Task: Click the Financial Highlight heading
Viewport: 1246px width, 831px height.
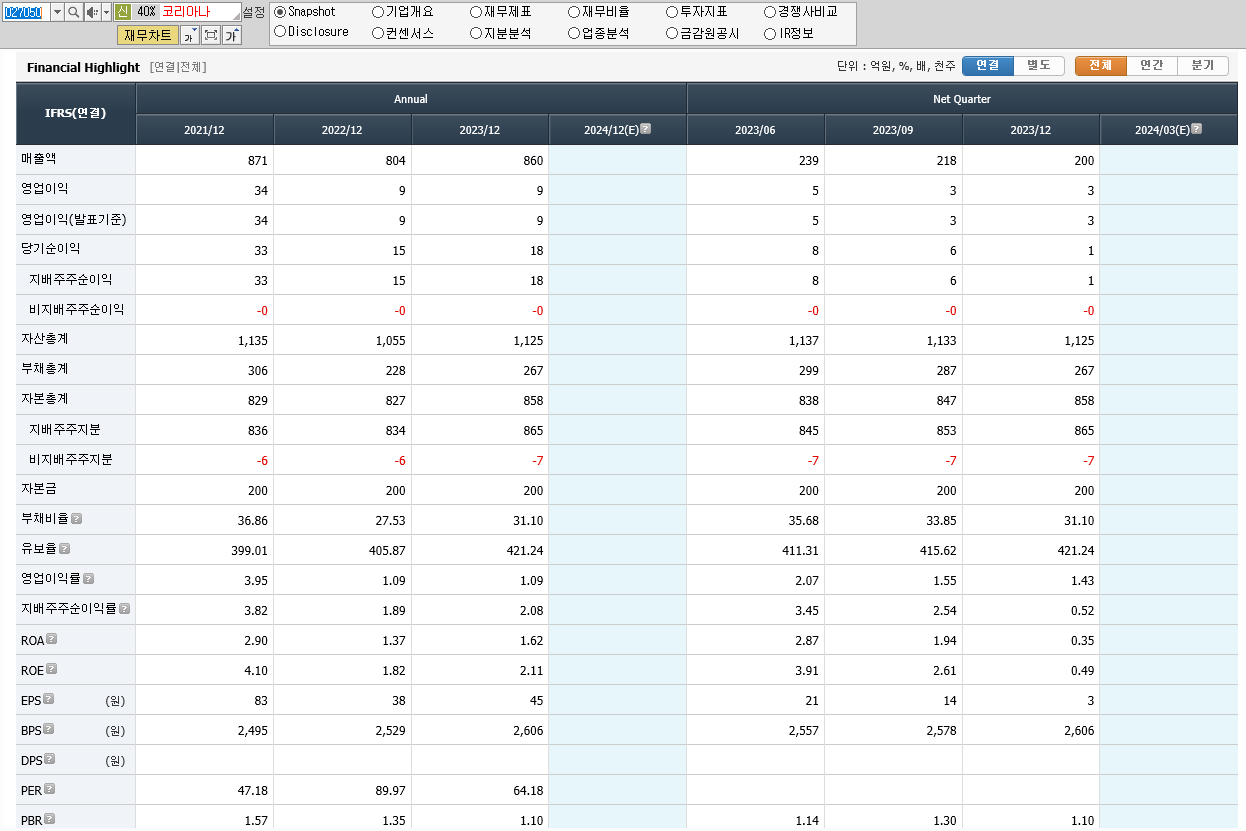Action: 83,67
